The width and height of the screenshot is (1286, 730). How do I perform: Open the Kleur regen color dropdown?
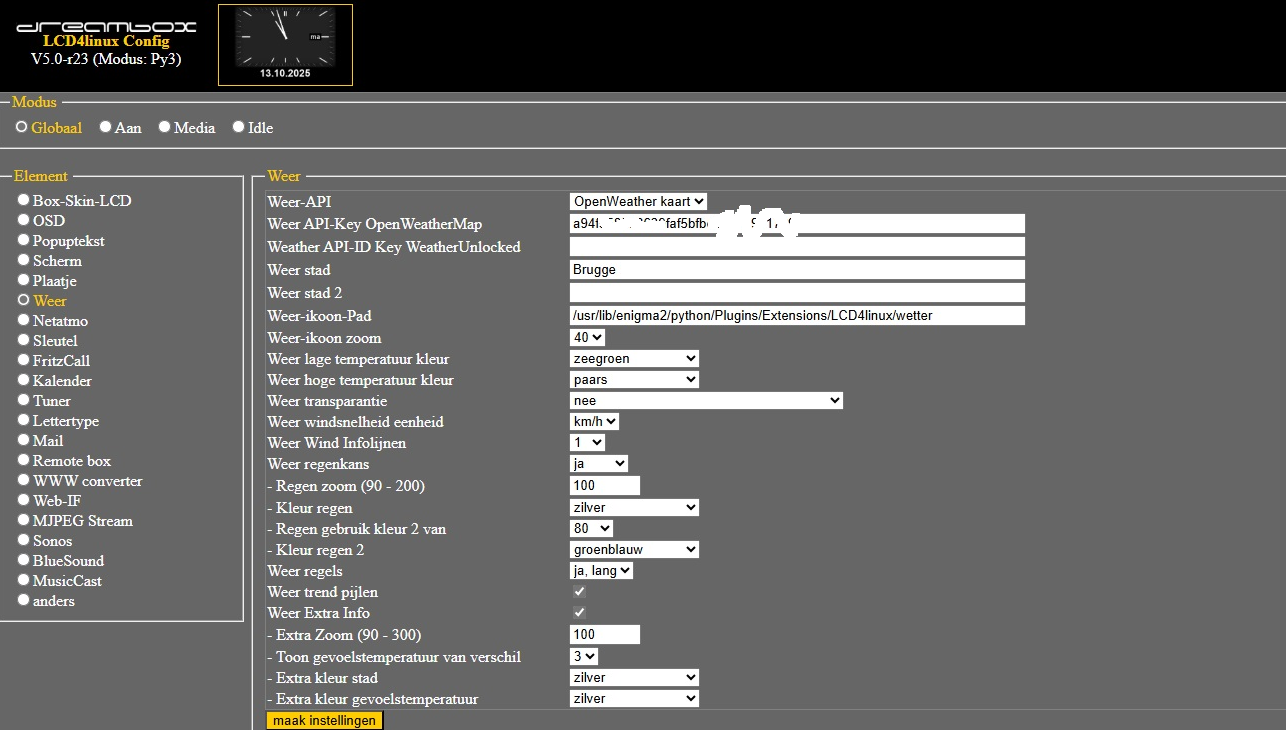[x=634, y=507]
